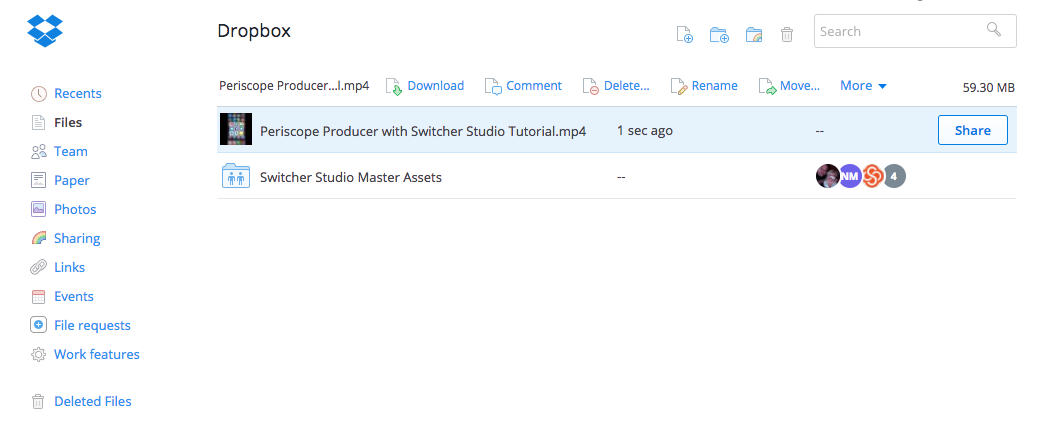Viewport: 1064px width, 433px height.
Task: Expand the More dropdown menu
Action: (863, 86)
